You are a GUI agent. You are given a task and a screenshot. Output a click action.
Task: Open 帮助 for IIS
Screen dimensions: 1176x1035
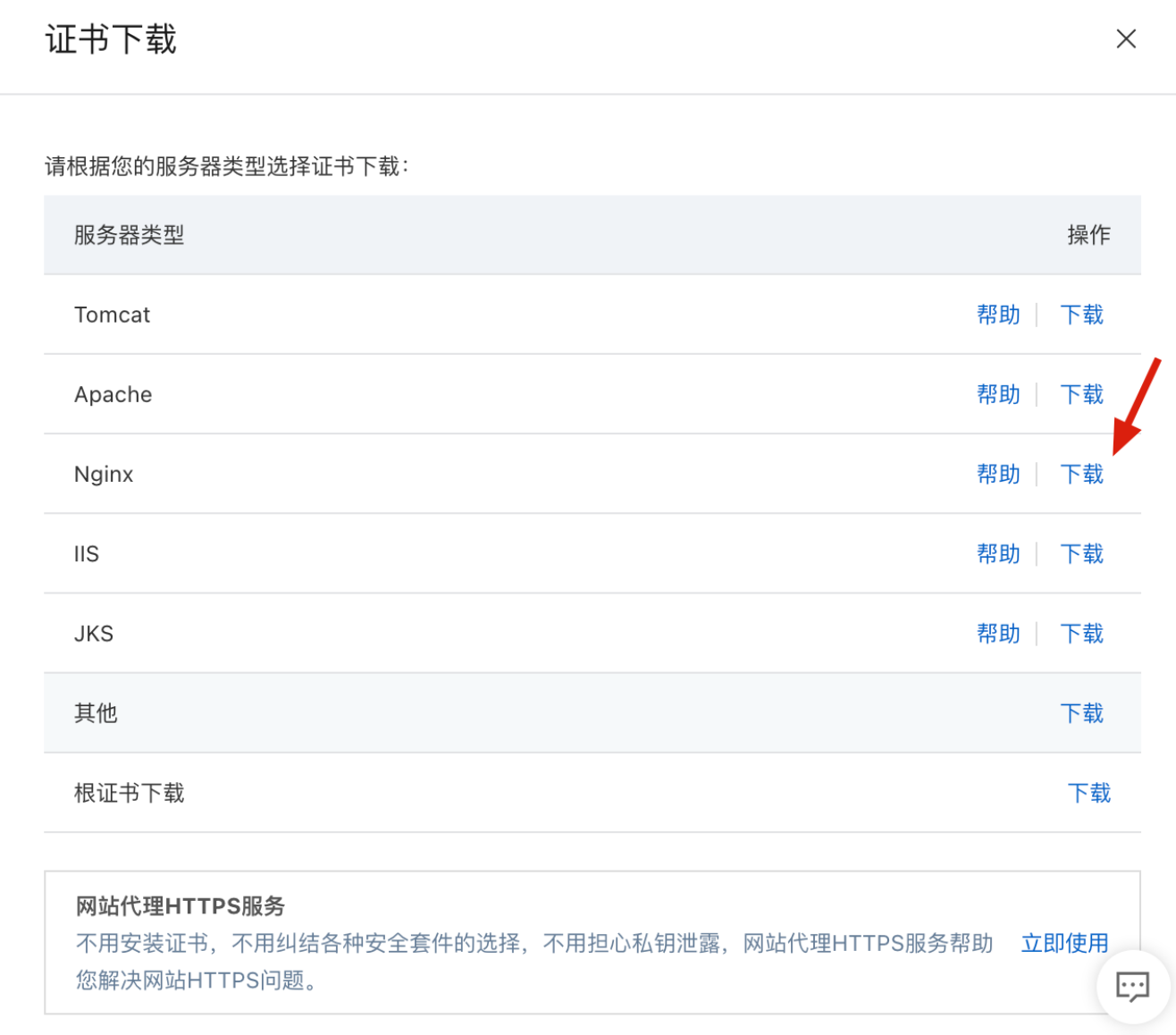[x=998, y=554]
